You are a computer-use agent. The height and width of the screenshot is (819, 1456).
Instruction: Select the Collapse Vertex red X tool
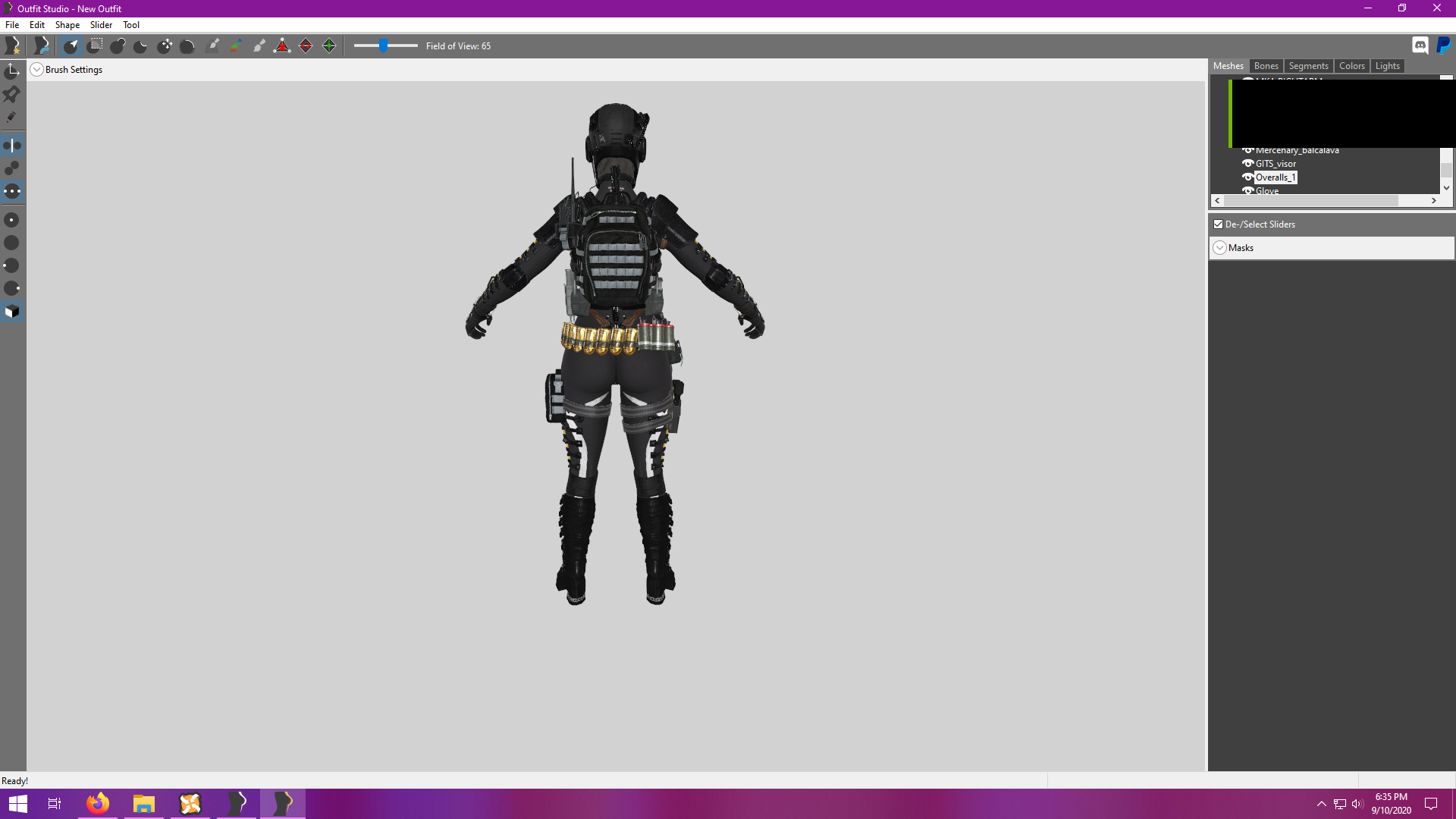coord(282,46)
